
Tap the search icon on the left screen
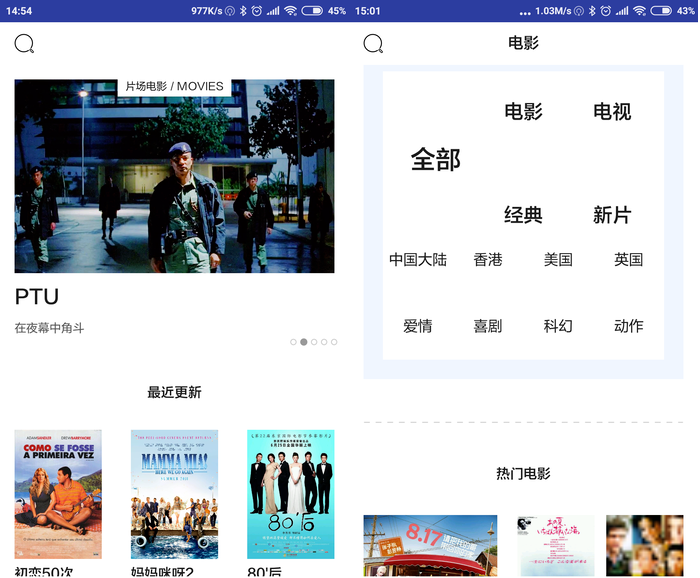(24, 44)
